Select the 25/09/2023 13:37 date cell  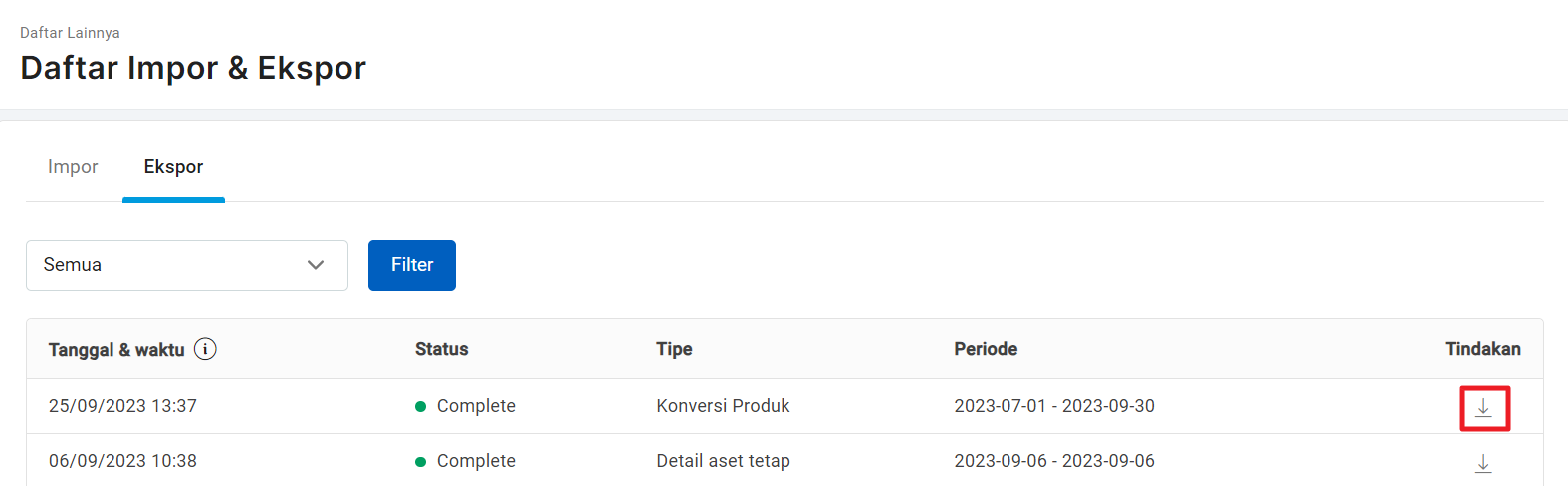tap(122, 406)
